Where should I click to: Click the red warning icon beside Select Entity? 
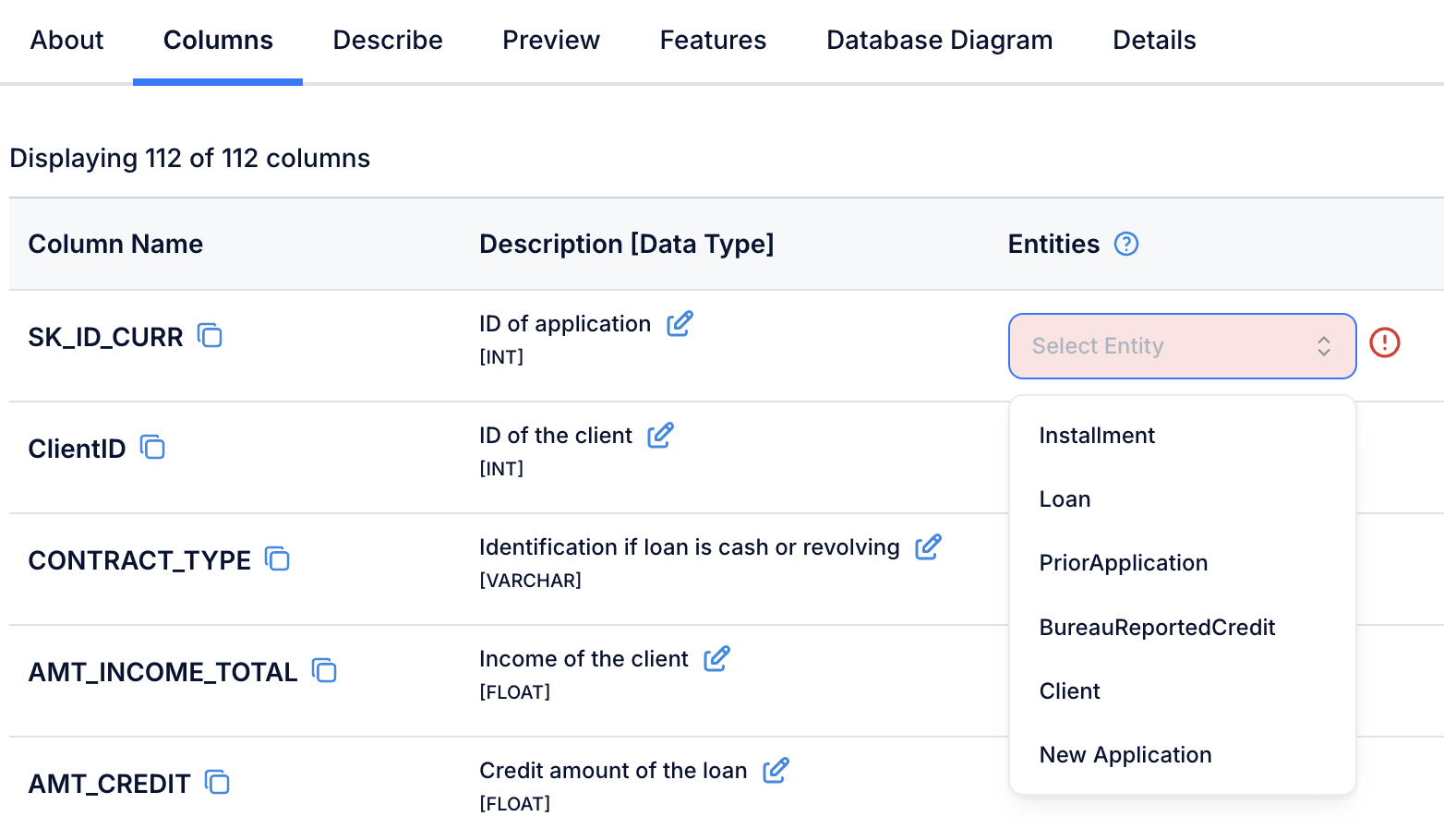coord(1384,343)
